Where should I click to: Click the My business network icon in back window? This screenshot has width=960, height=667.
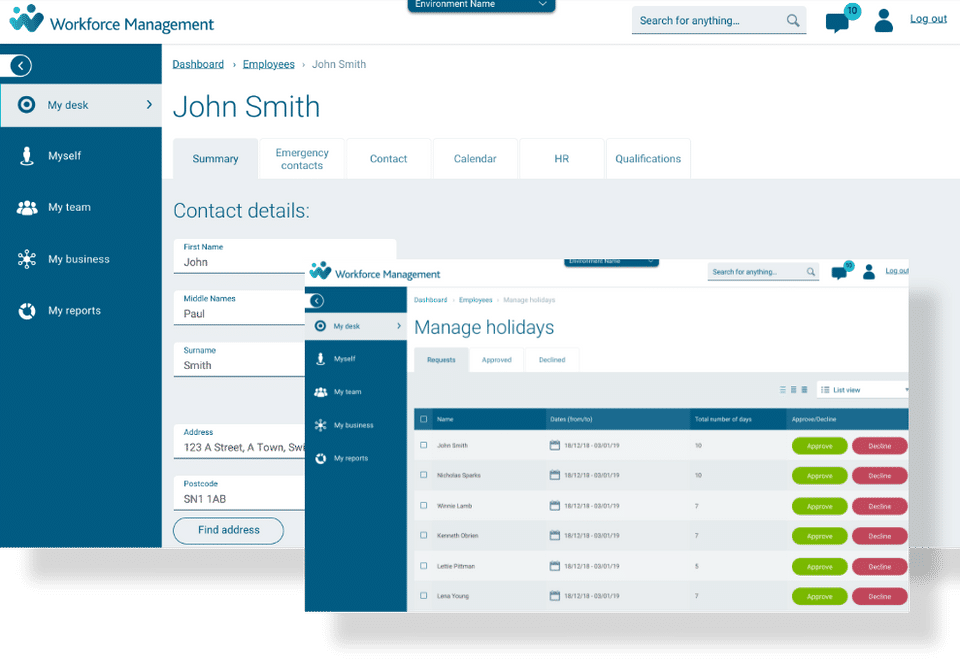coord(27,259)
